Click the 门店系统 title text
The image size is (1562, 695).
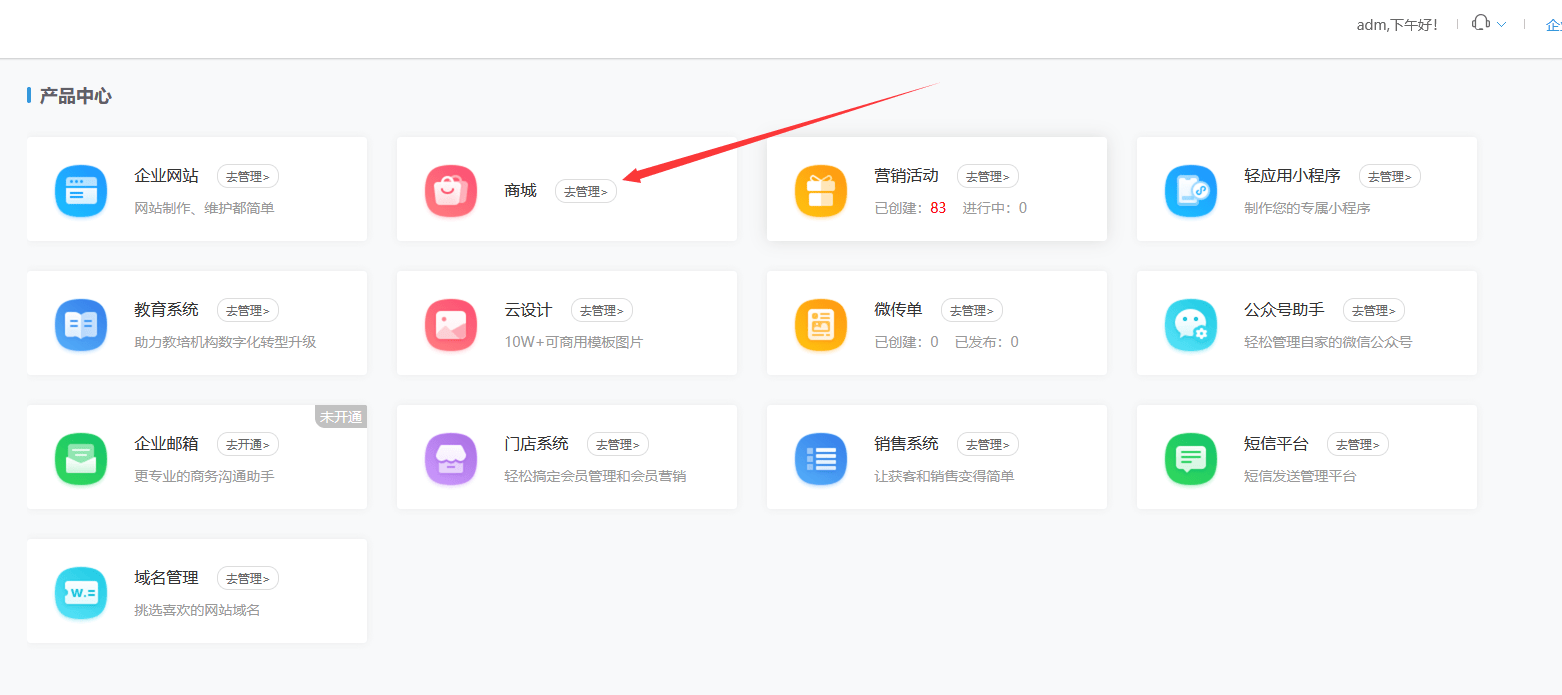coord(536,444)
